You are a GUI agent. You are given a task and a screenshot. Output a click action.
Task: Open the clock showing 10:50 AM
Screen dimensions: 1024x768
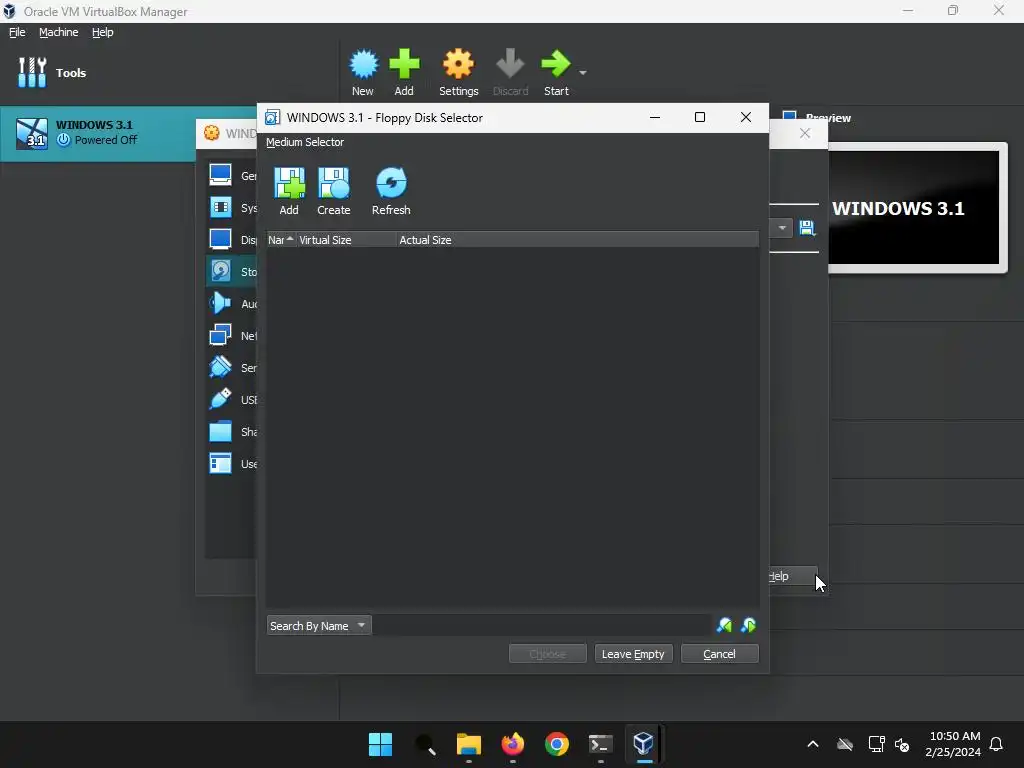click(x=953, y=744)
